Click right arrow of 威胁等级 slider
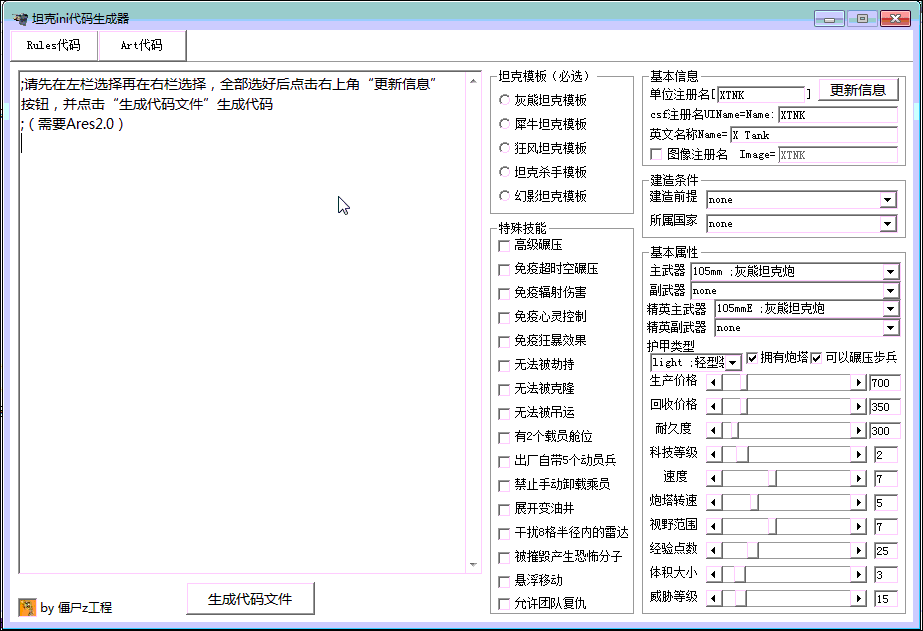The width and height of the screenshot is (923, 631). point(858,599)
